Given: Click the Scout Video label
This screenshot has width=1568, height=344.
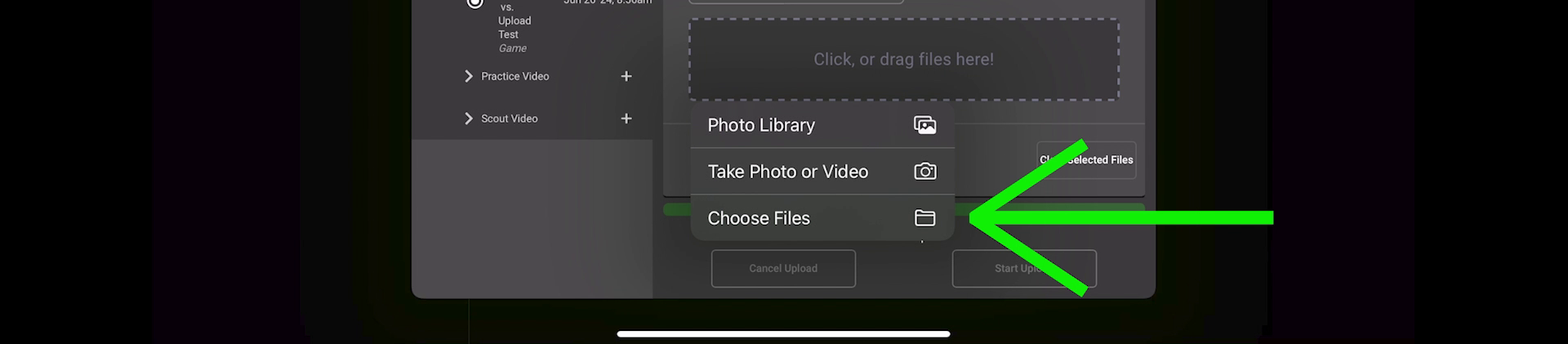Looking at the screenshot, I should tap(510, 118).
